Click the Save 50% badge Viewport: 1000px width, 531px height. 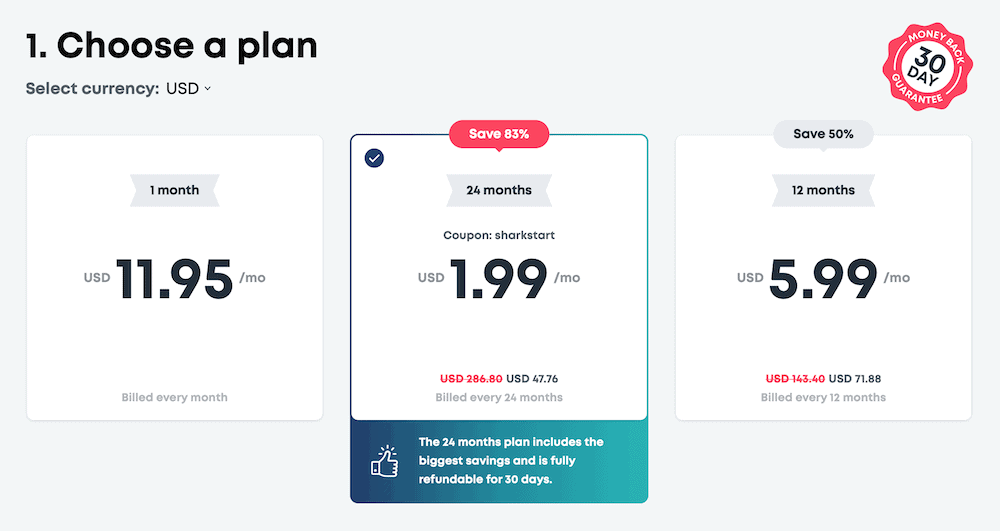tap(823, 134)
